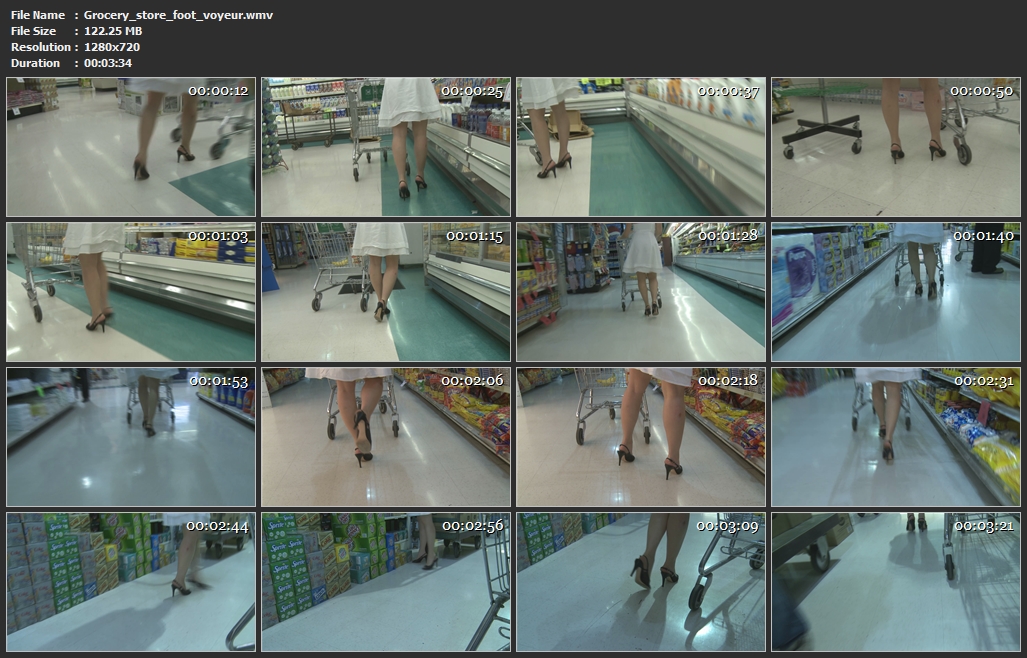Viewport: 1027px width, 658px height.
Task: Select the thumbnail marked 00:01:40
Action: pos(896,292)
